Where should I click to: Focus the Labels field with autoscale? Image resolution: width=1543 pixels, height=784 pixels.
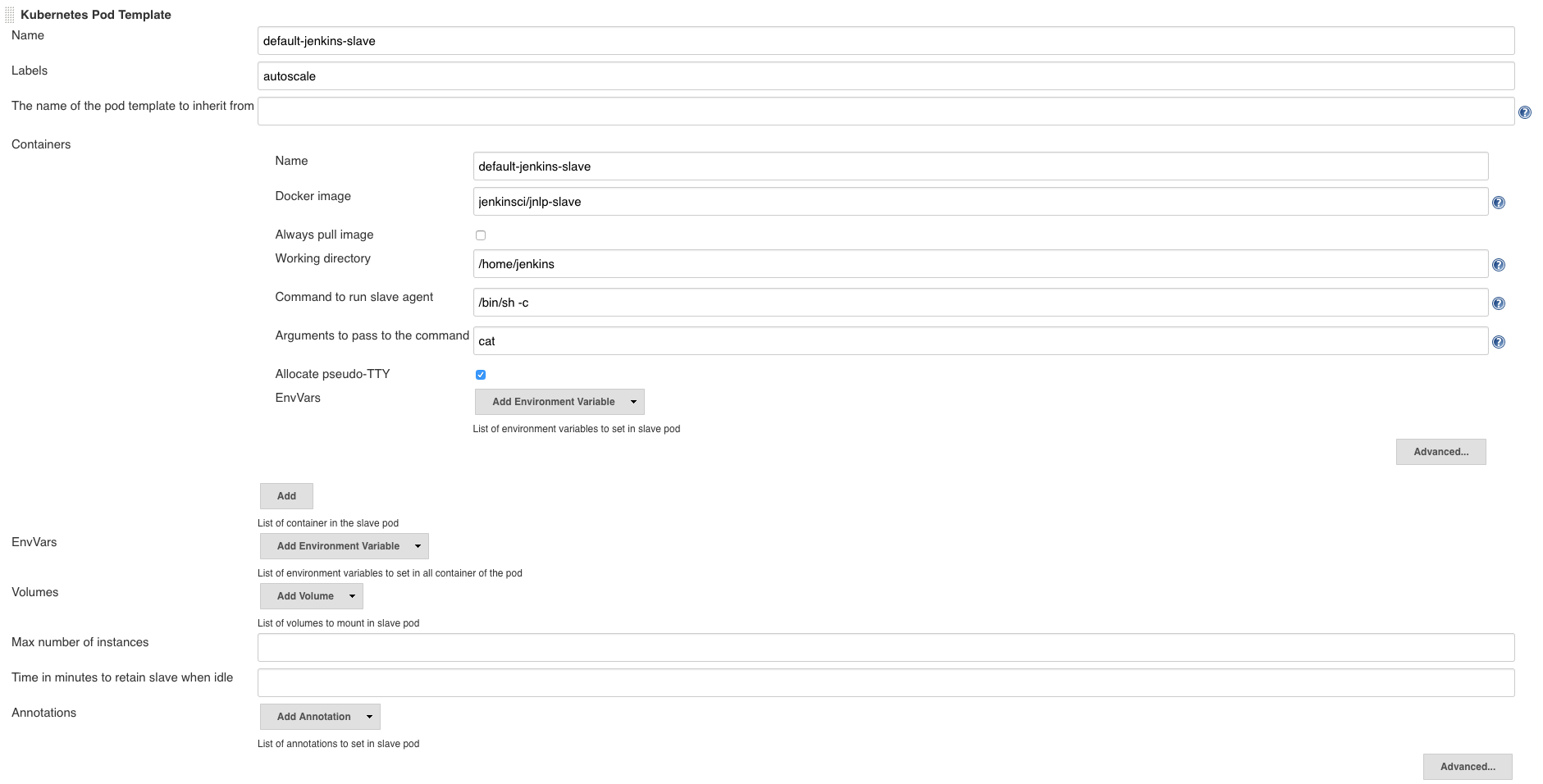click(886, 76)
